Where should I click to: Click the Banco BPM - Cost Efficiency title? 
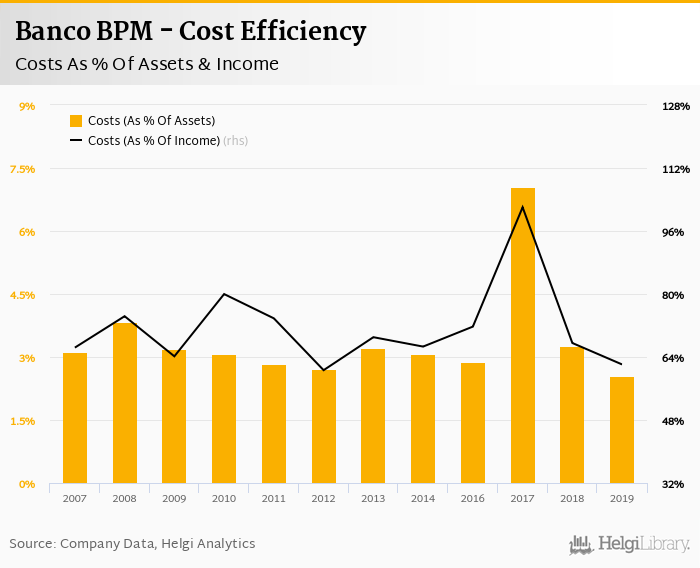tap(191, 31)
